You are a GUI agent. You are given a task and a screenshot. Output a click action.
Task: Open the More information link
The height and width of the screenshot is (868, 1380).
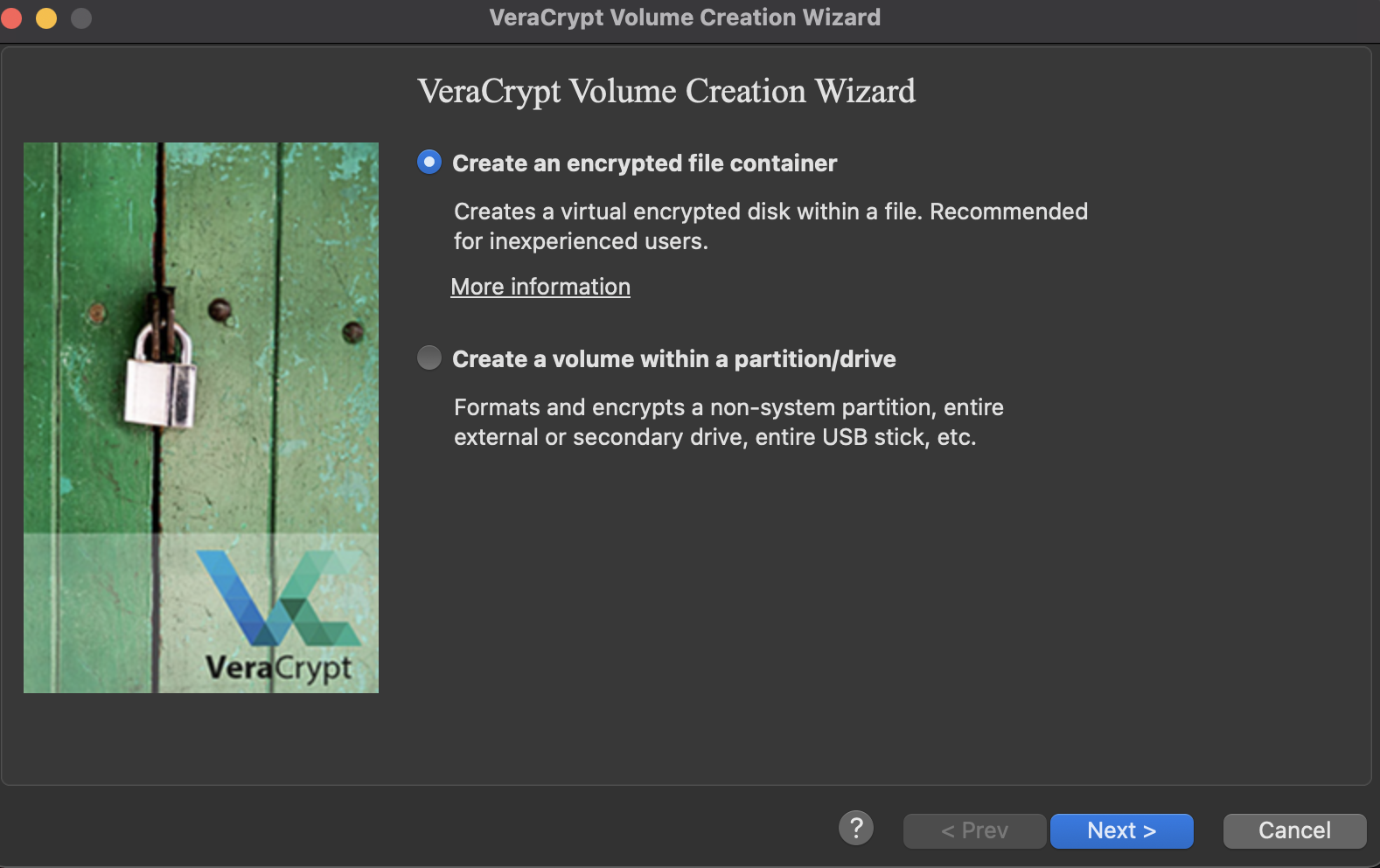click(540, 287)
